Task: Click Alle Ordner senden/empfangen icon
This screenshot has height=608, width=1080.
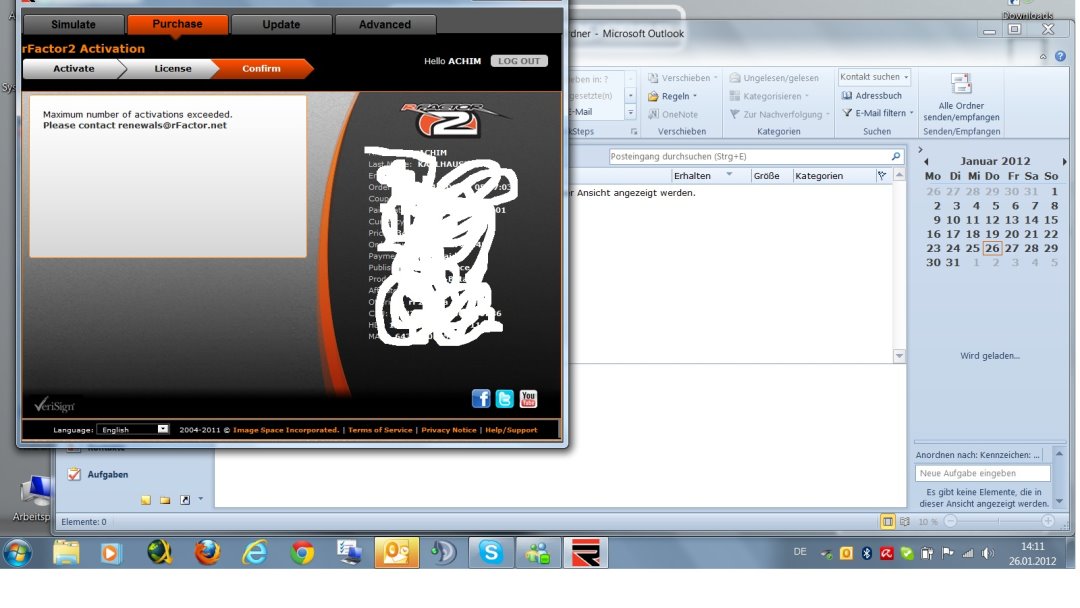Action: tap(961, 84)
